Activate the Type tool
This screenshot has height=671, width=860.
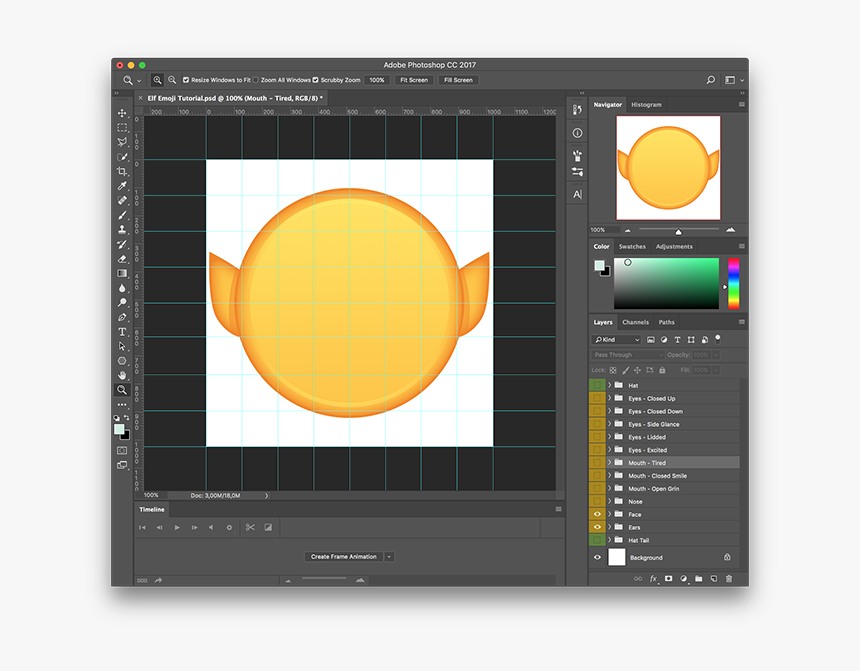pos(122,330)
